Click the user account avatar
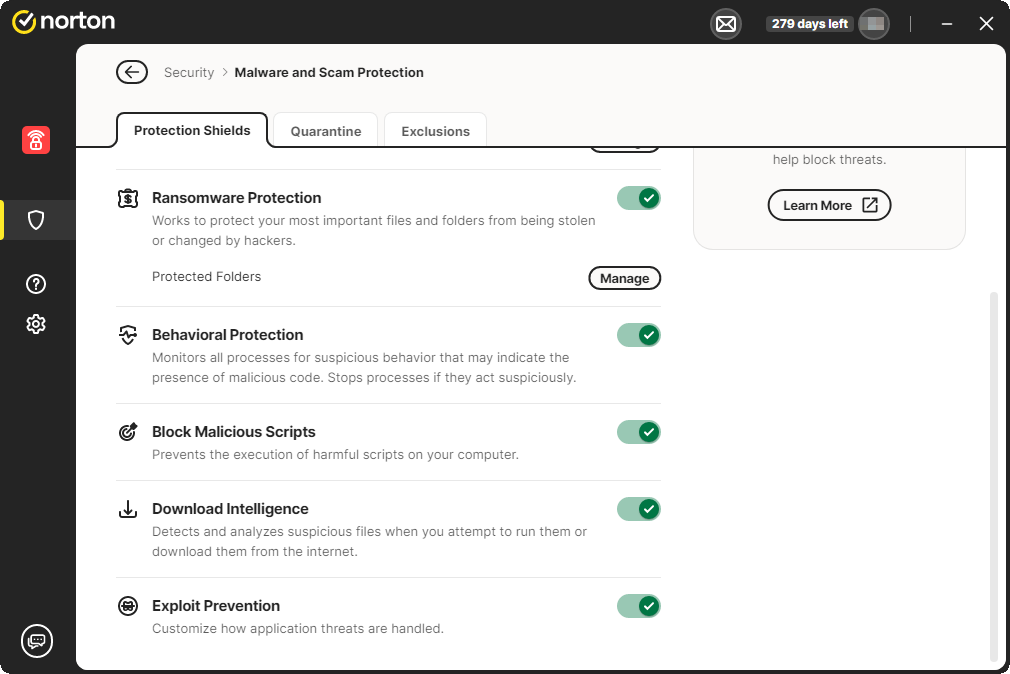1010x674 pixels. point(874,24)
